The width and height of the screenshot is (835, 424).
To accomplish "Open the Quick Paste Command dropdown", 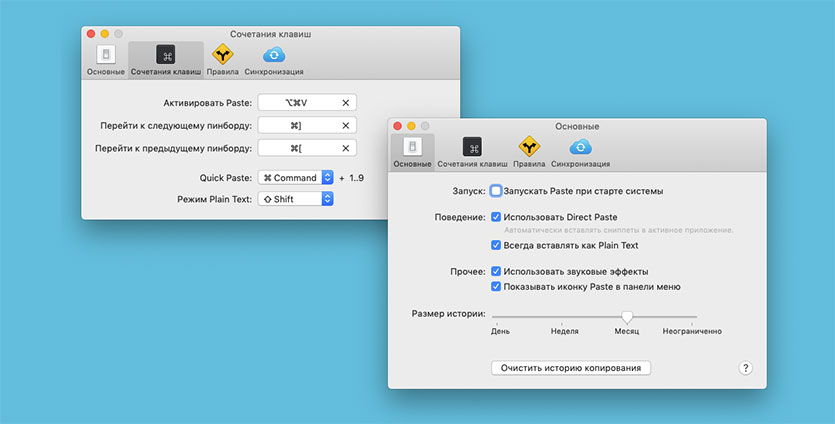I will pyautogui.click(x=295, y=177).
